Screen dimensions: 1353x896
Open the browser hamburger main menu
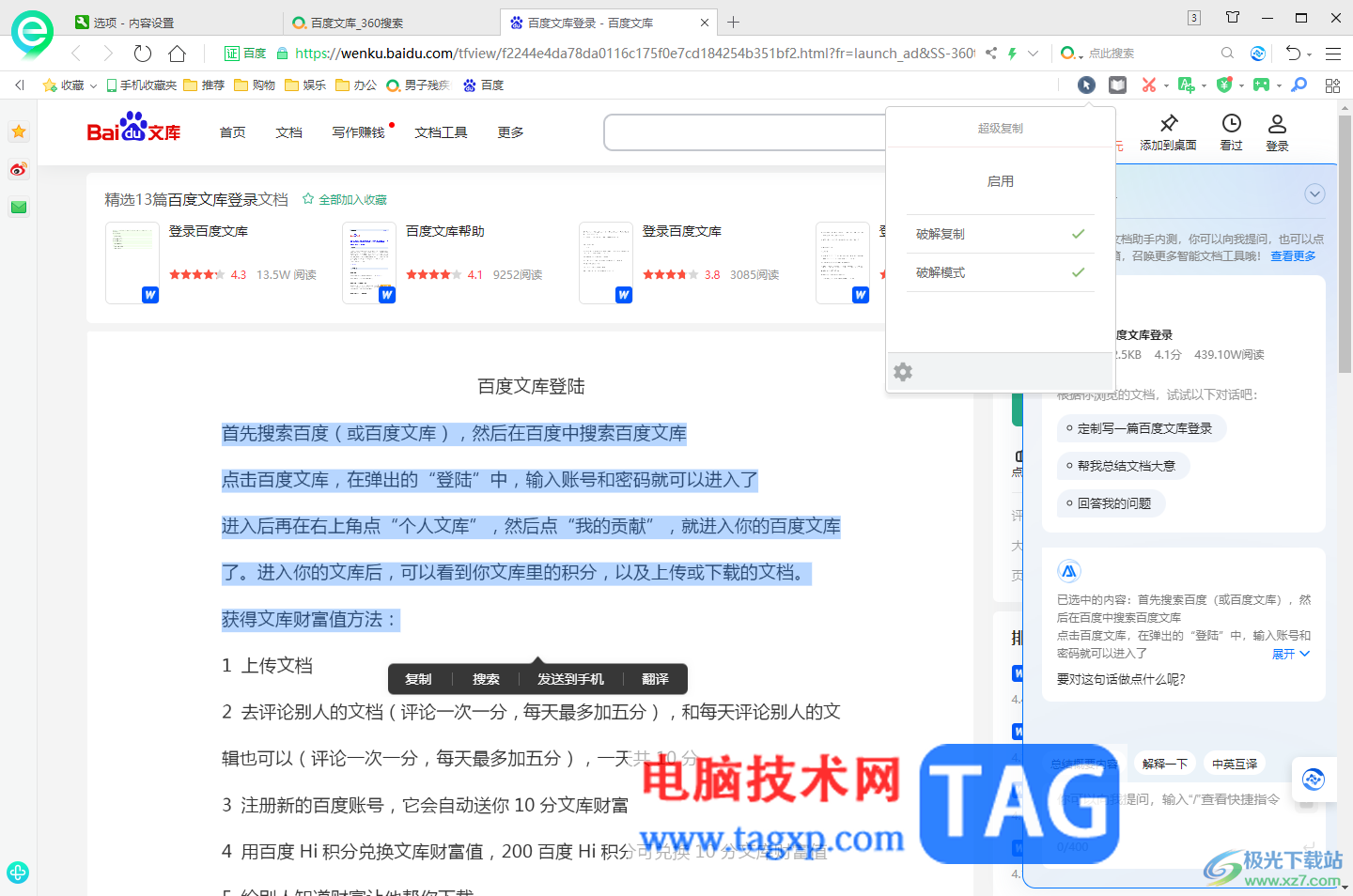(1333, 54)
